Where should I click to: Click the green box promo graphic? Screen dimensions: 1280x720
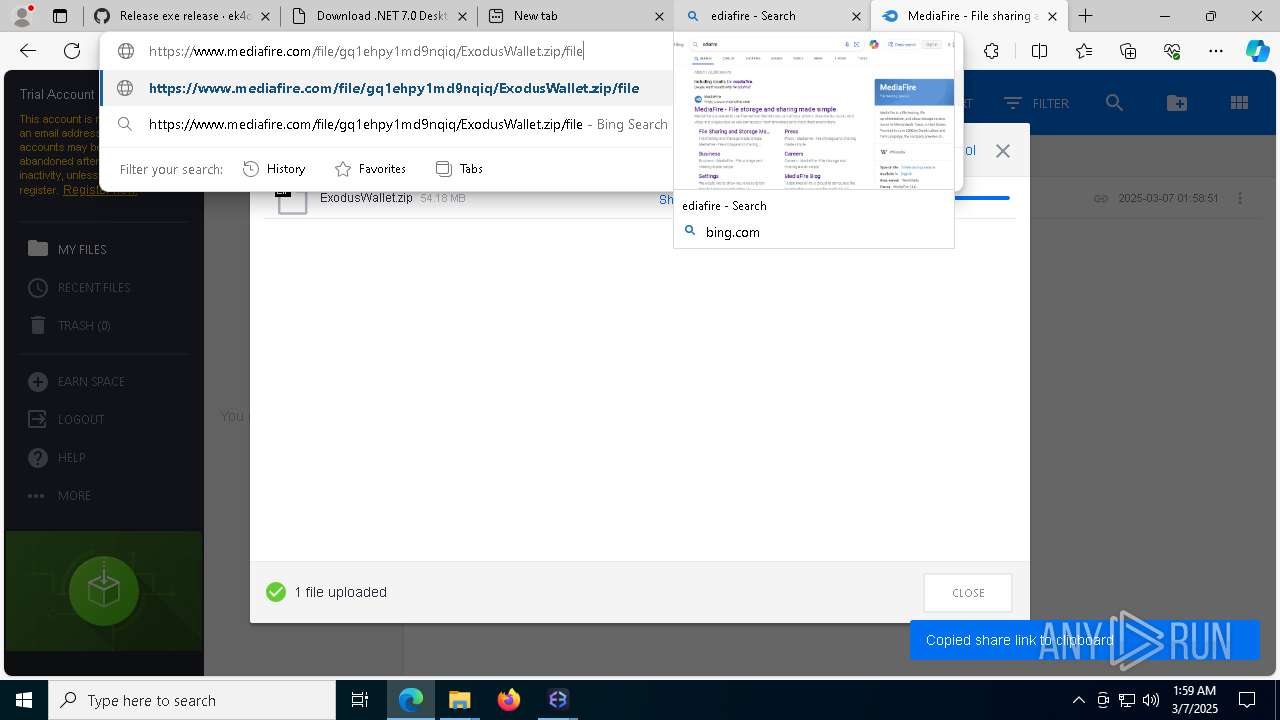pos(104,591)
